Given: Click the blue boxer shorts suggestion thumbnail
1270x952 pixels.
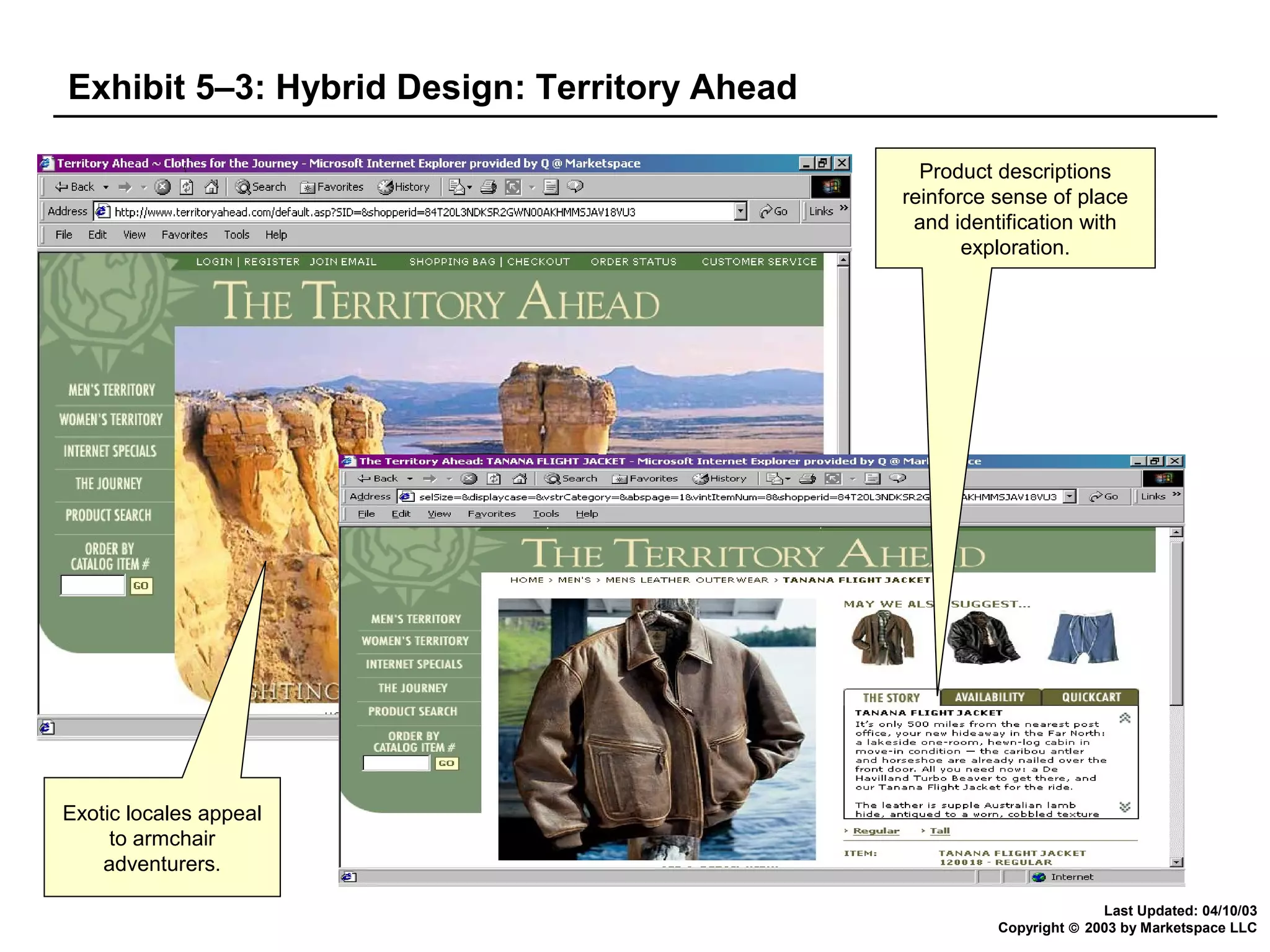Looking at the screenshot, I should [x=1083, y=637].
